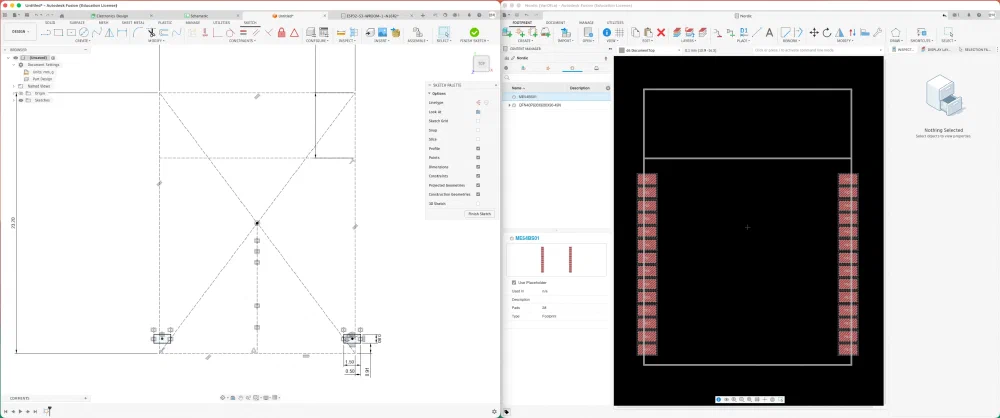Toggle the Projected Geometries checkbox
This screenshot has width=1000, height=418.
click(478, 185)
